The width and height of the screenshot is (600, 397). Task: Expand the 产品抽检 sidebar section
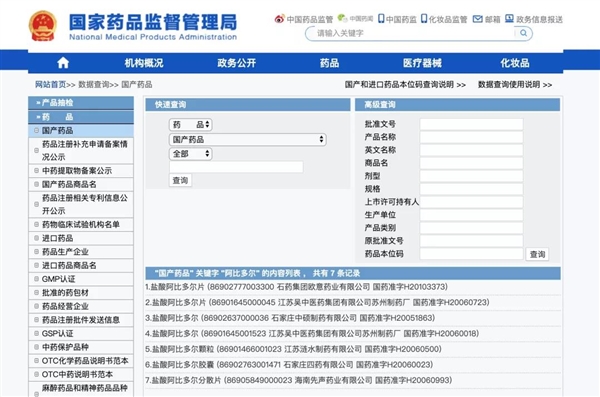click(81, 103)
